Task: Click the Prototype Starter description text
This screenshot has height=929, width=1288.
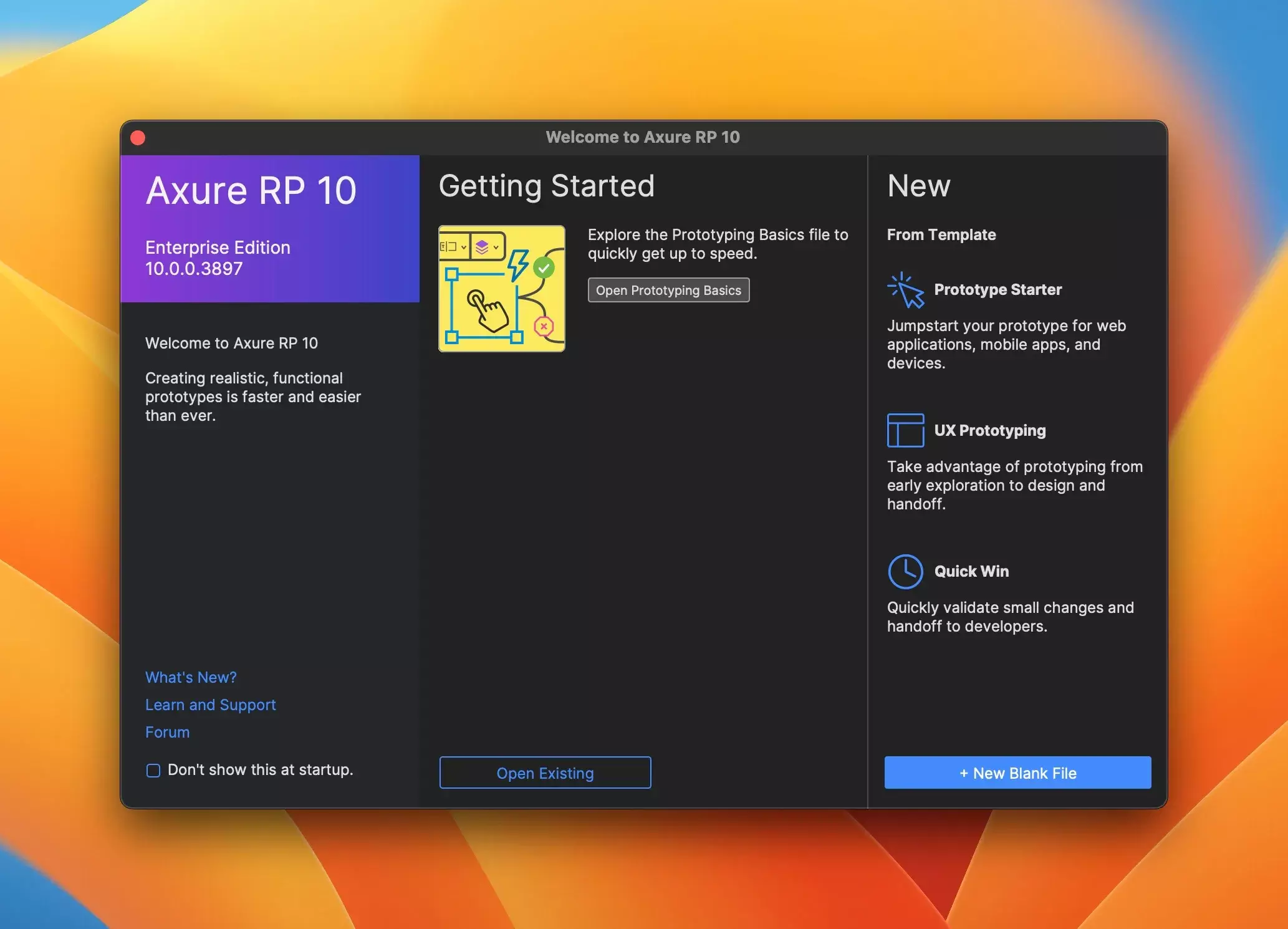Action: point(1006,344)
